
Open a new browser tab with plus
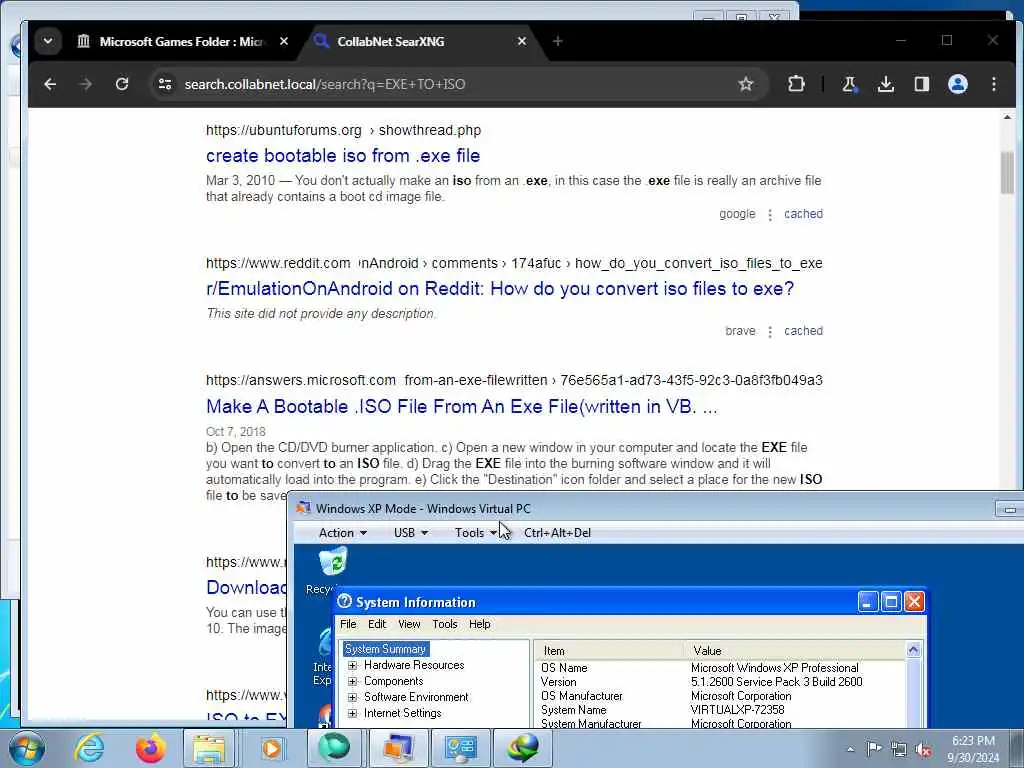[x=557, y=41]
